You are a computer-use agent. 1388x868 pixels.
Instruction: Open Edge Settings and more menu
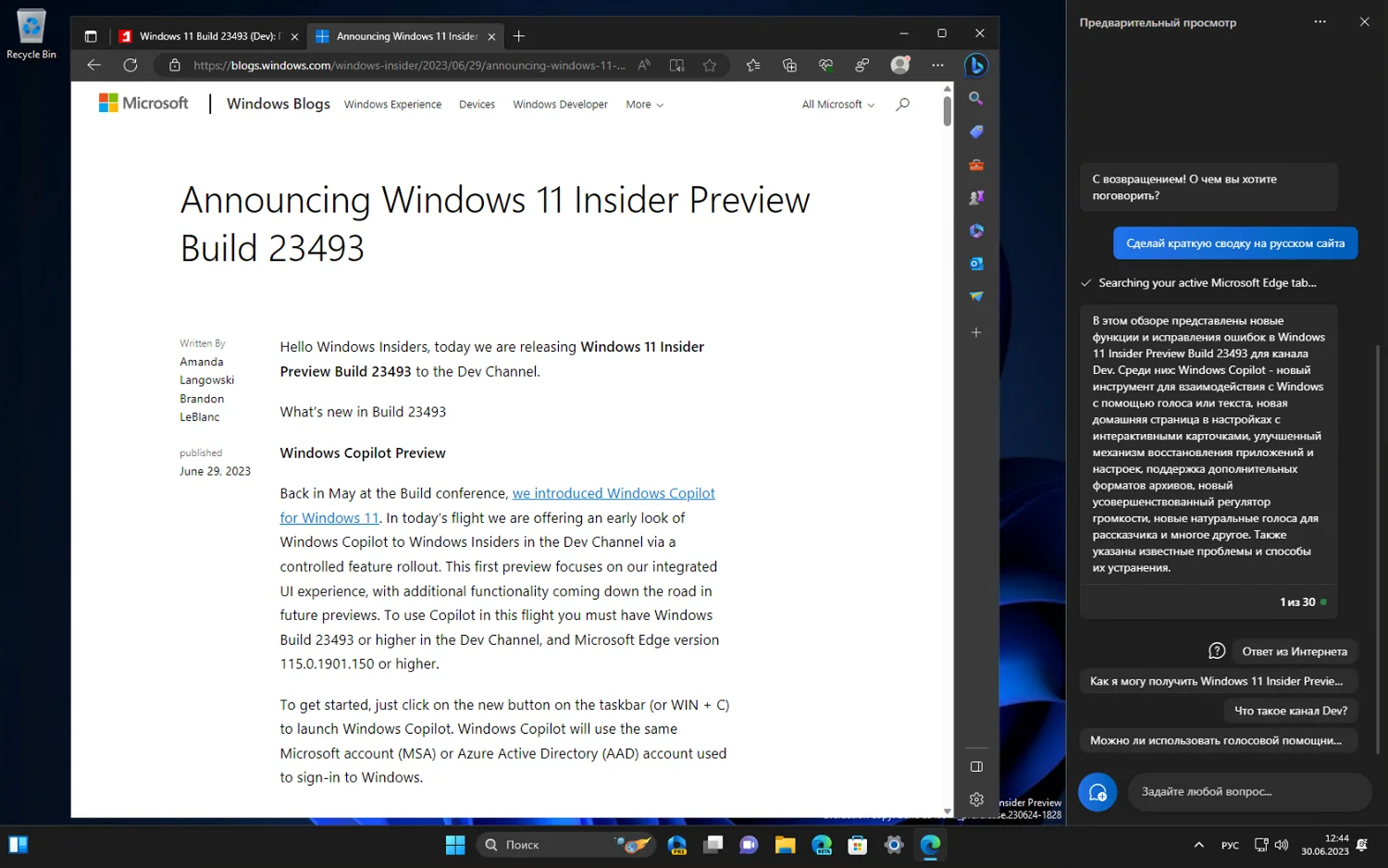coord(937,65)
